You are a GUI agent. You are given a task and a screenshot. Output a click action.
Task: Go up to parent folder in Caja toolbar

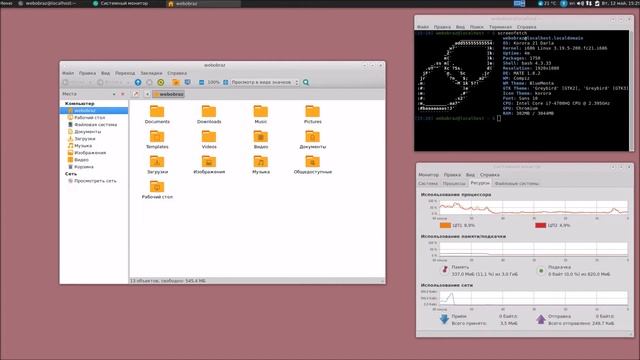tap(138, 82)
